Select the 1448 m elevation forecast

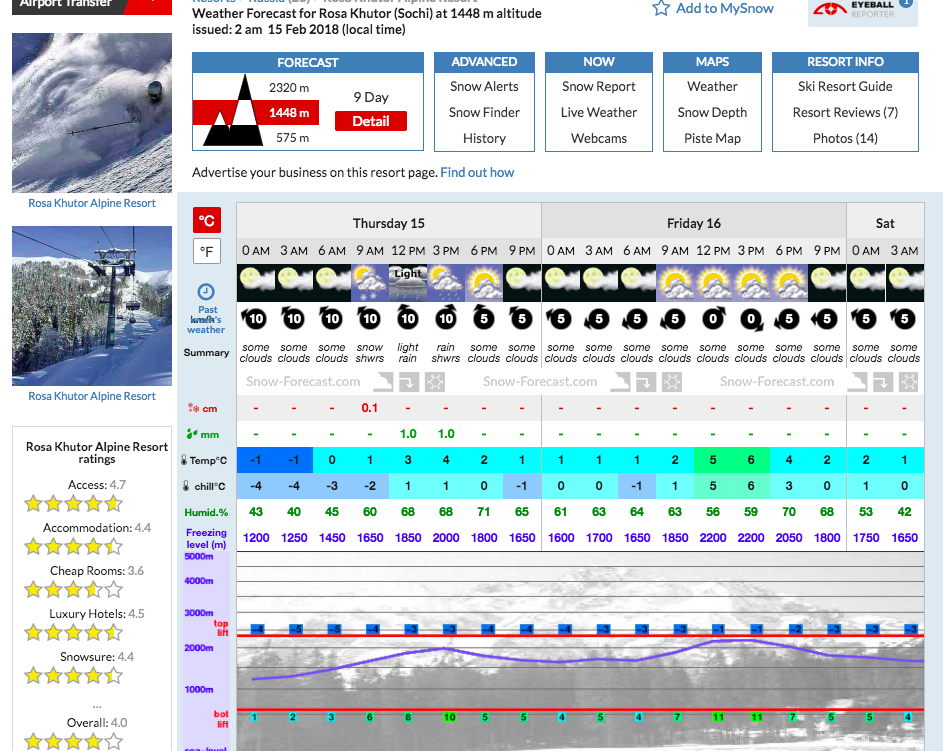289,113
